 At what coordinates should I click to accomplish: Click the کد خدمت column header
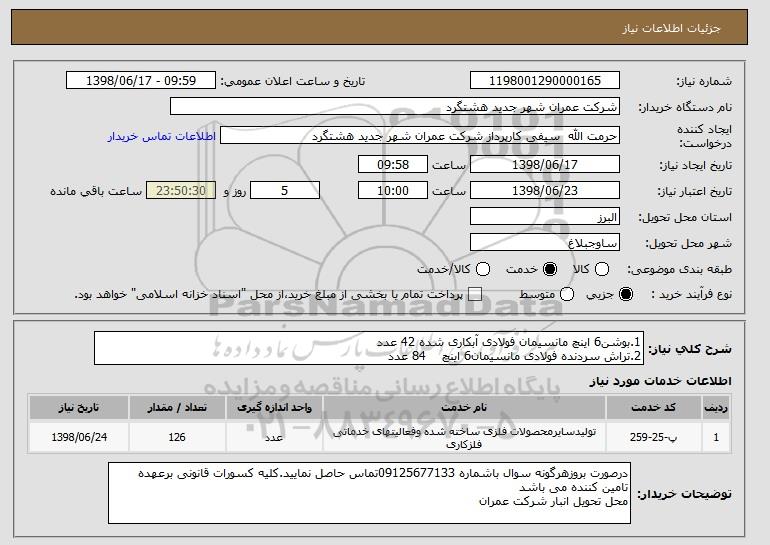(653, 408)
